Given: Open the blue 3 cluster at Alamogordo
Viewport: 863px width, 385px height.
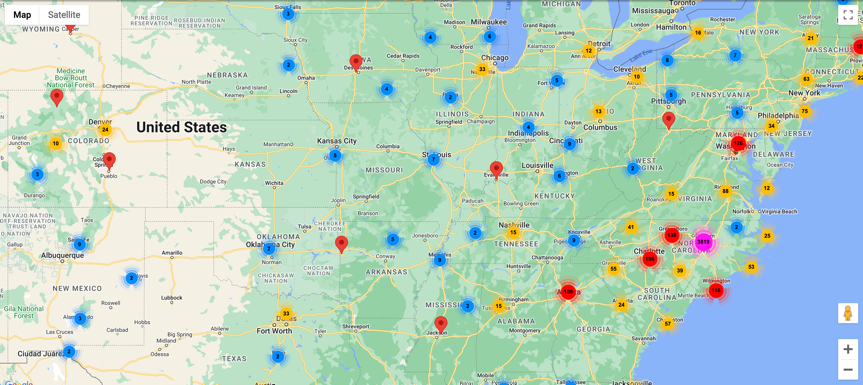Looking at the screenshot, I should pos(80,318).
